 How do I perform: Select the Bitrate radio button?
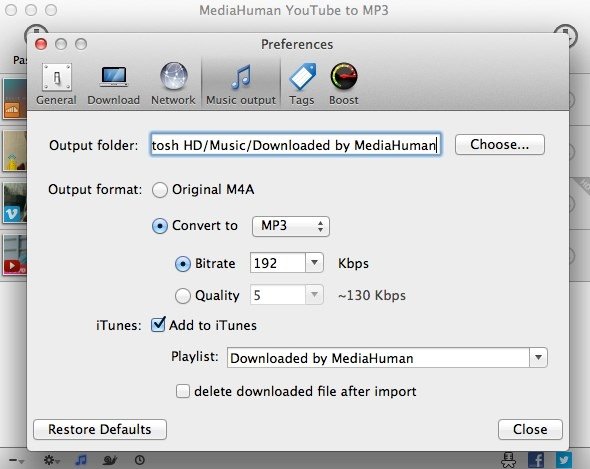pyautogui.click(x=183, y=264)
